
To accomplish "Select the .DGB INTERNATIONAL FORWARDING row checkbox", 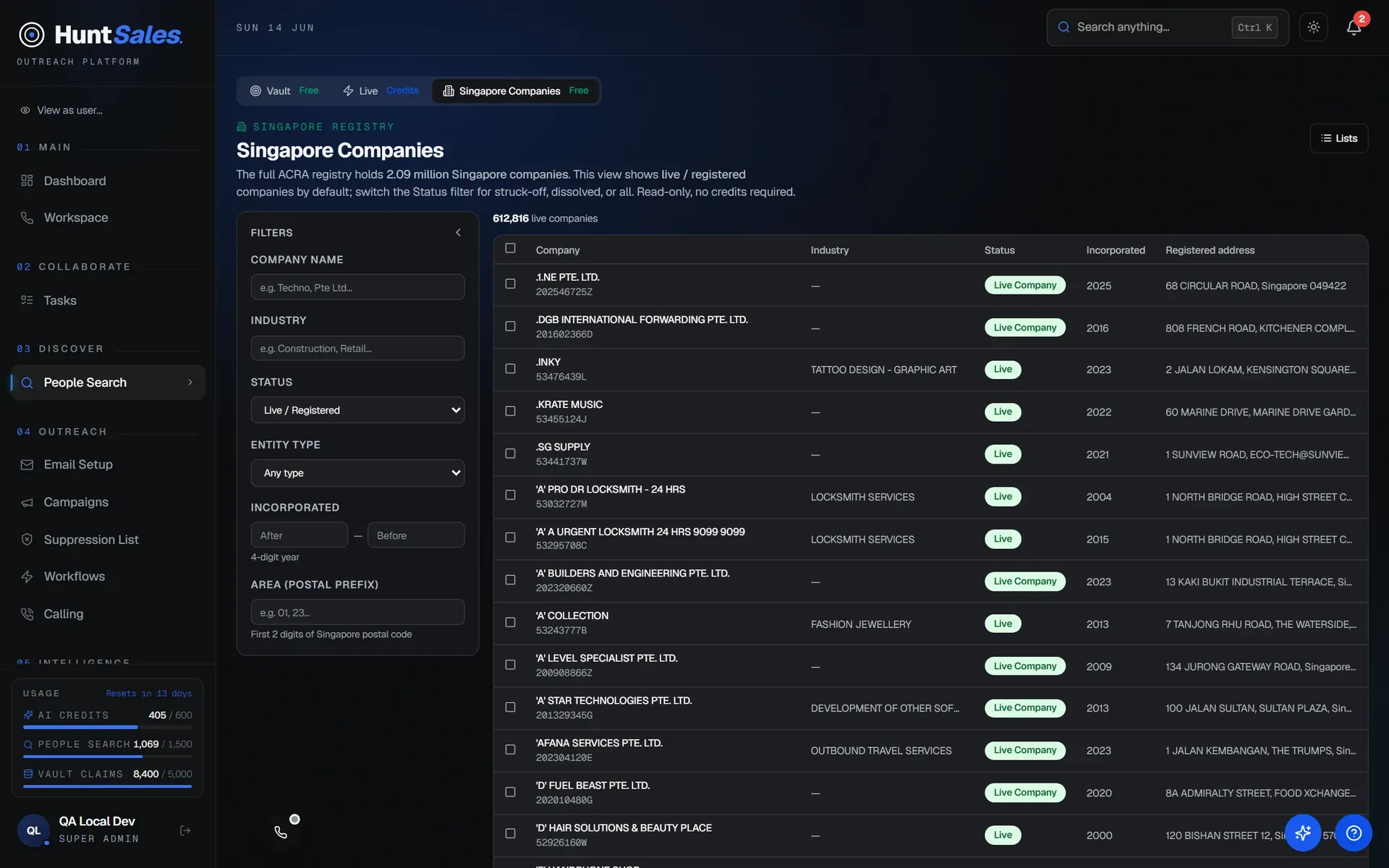I will (x=510, y=326).
